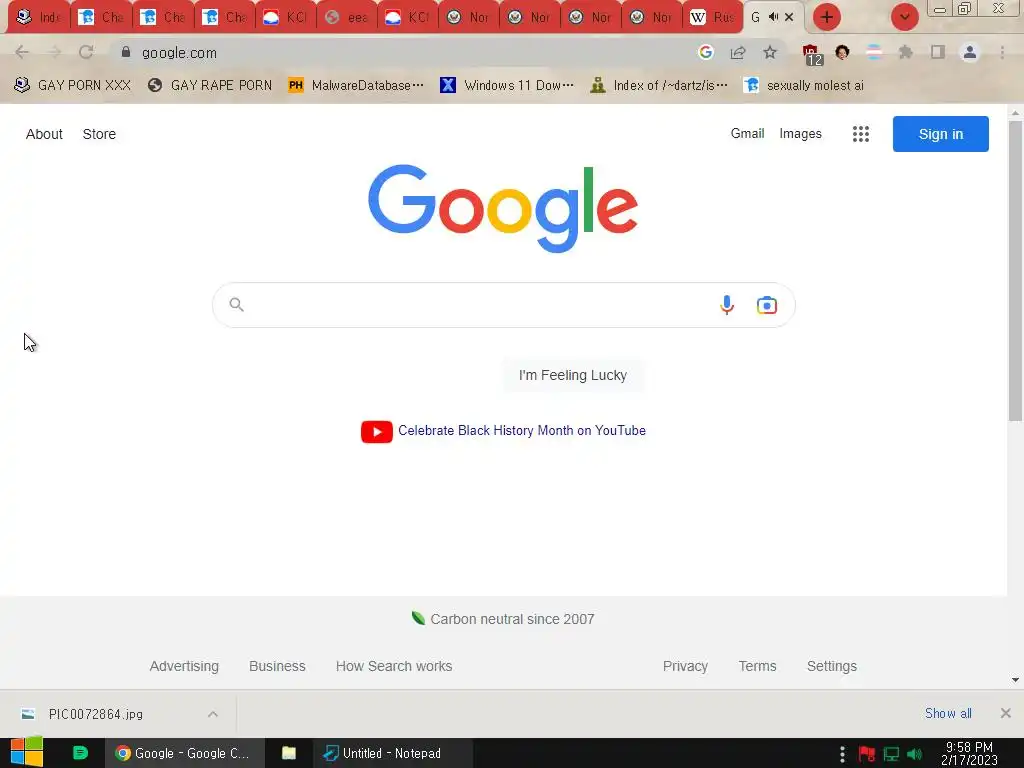The width and height of the screenshot is (1024, 768).
Task: Click Show all downloads
Action: pos(948,713)
